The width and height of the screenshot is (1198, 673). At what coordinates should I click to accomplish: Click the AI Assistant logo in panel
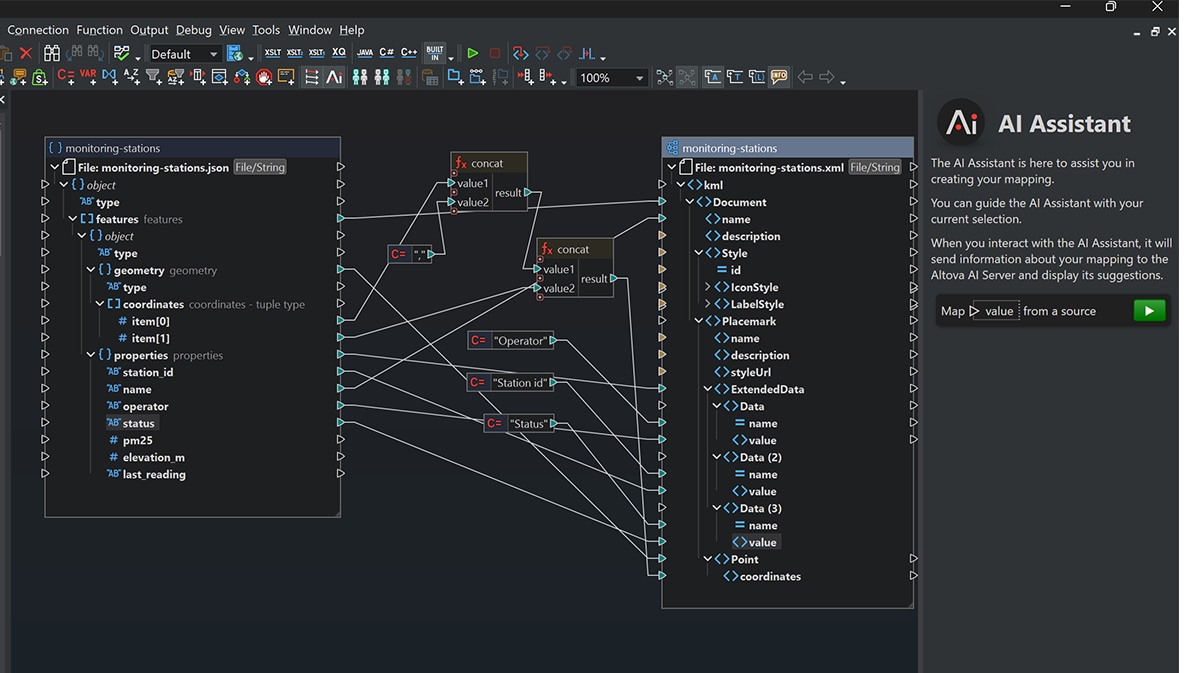[961, 122]
